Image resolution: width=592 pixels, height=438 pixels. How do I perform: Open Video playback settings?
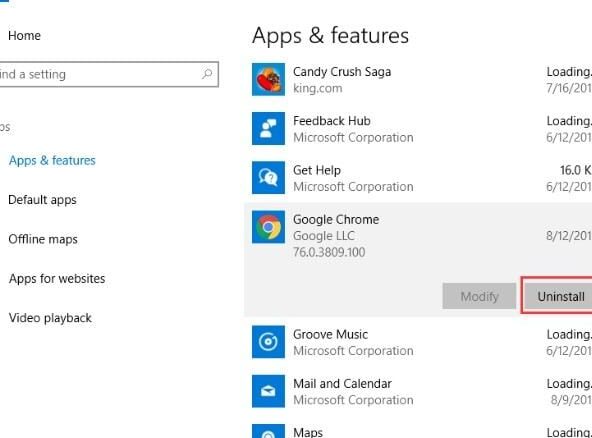click(50, 318)
